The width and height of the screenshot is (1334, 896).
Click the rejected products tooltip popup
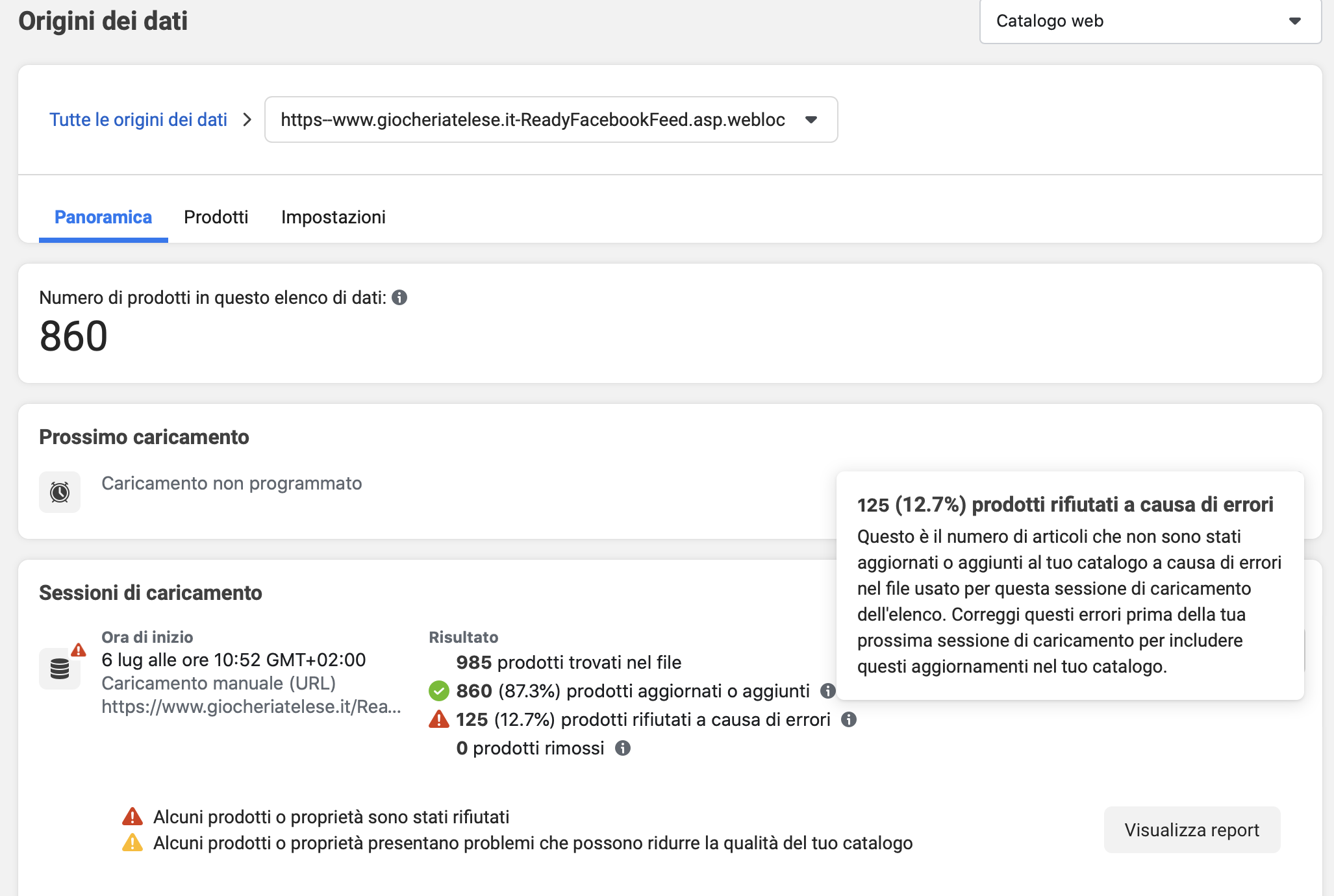pyautogui.click(x=1070, y=586)
